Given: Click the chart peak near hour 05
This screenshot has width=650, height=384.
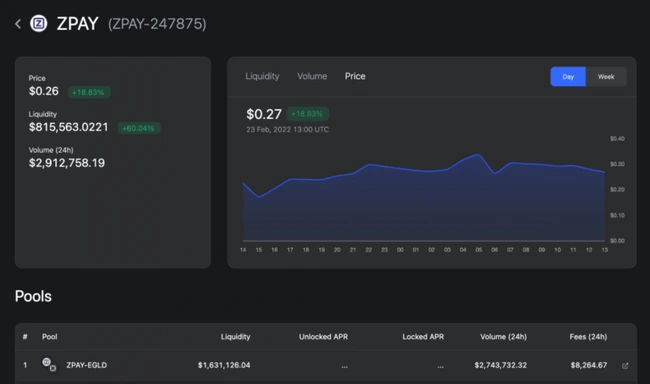Looking at the screenshot, I should [479, 155].
